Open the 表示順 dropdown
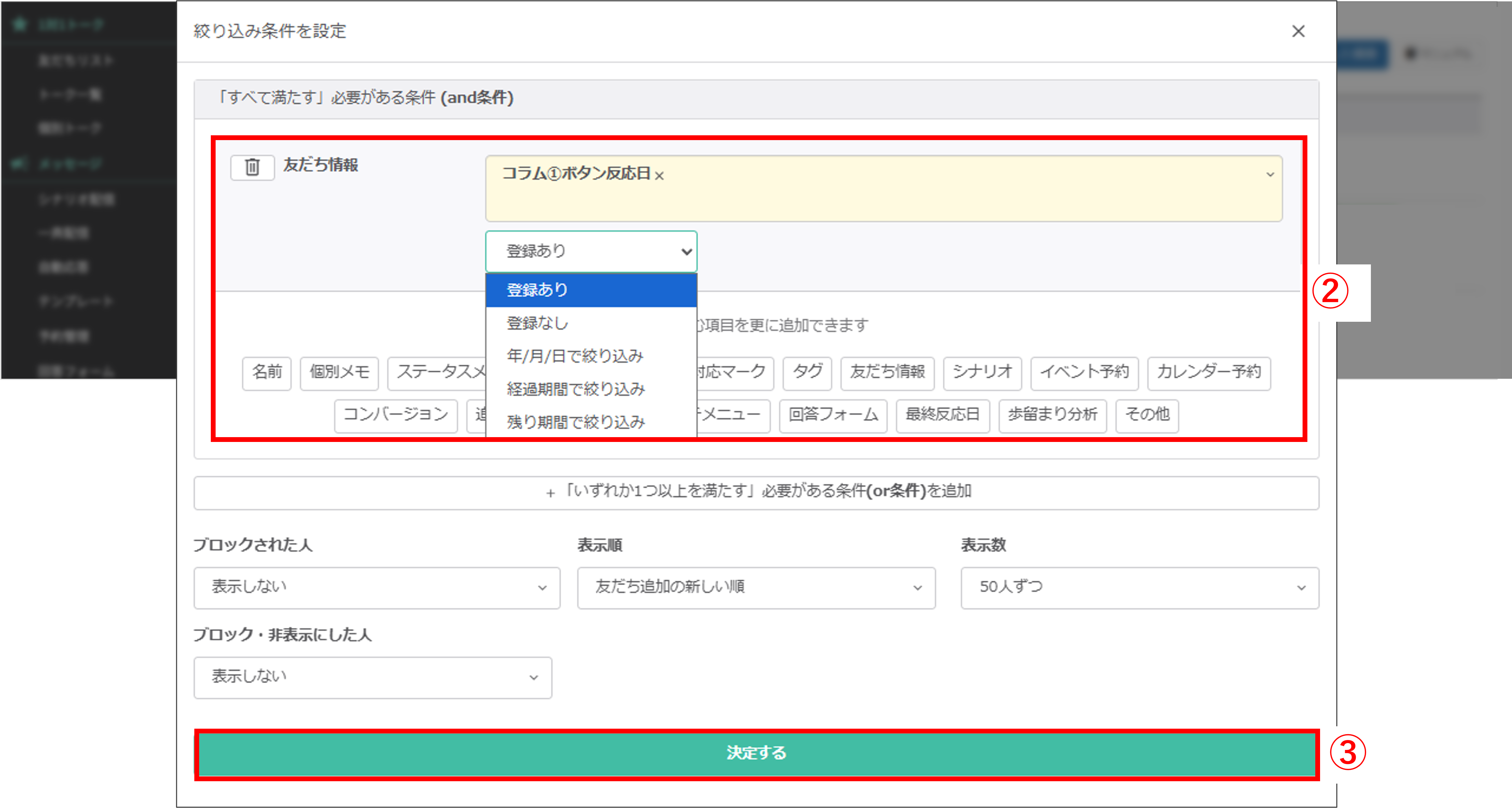Viewport: 1512px width, 808px height. pyautogui.click(x=756, y=587)
